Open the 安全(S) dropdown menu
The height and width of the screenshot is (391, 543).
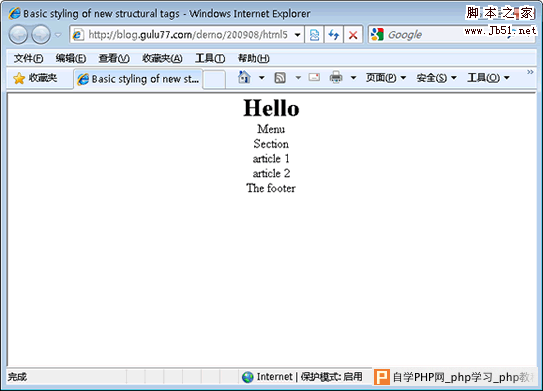coord(436,78)
